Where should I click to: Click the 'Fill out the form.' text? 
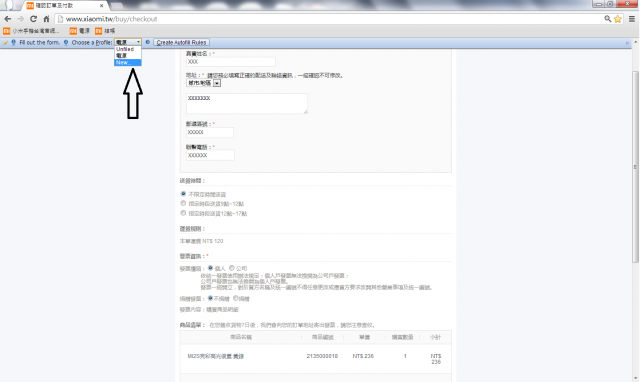click(x=40, y=42)
